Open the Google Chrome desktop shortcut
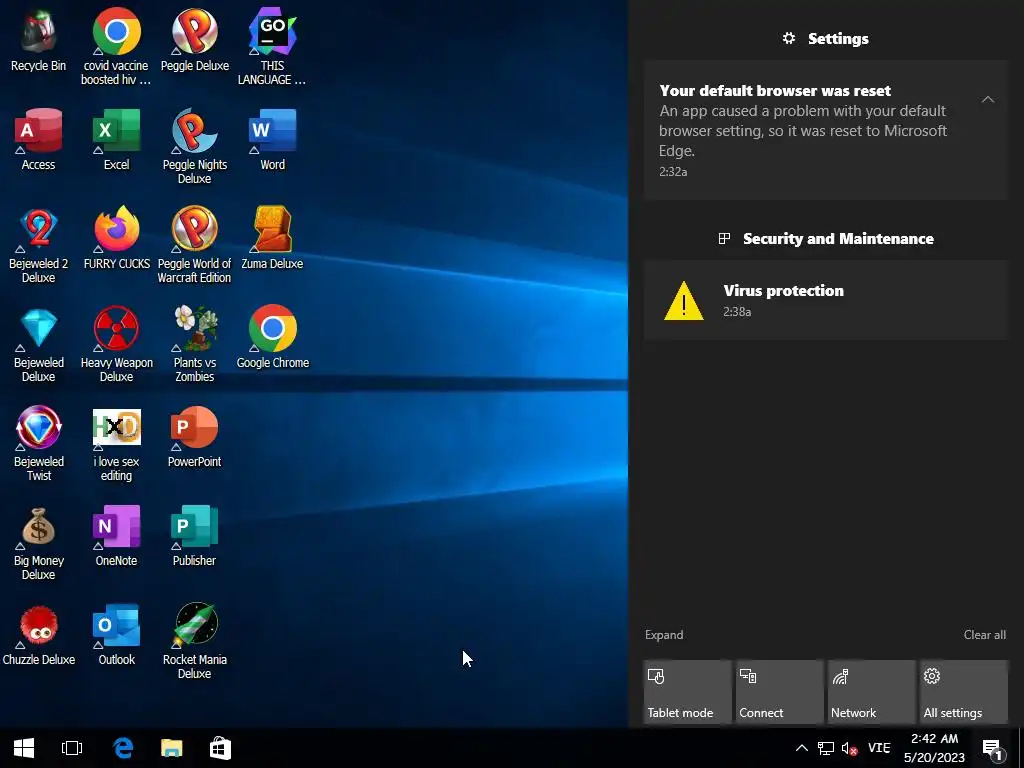 [x=272, y=338]
